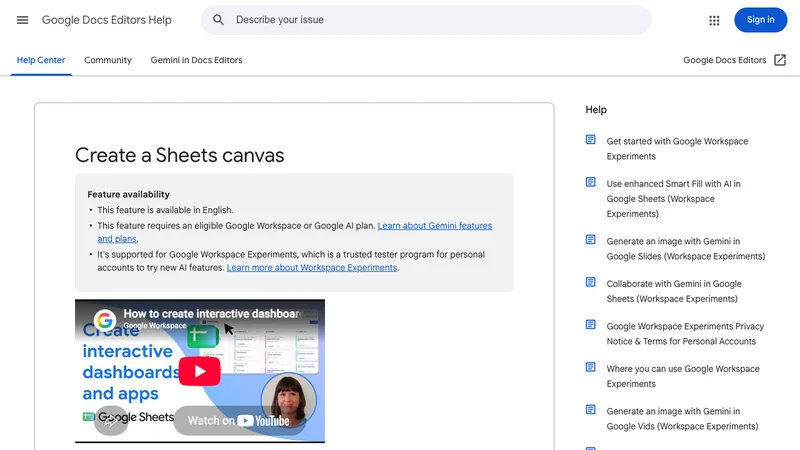The width and height of the screenshot is (800, 450).
Task: Click the Google Docs Editors Help title
Action: click(x=107, y=20)
